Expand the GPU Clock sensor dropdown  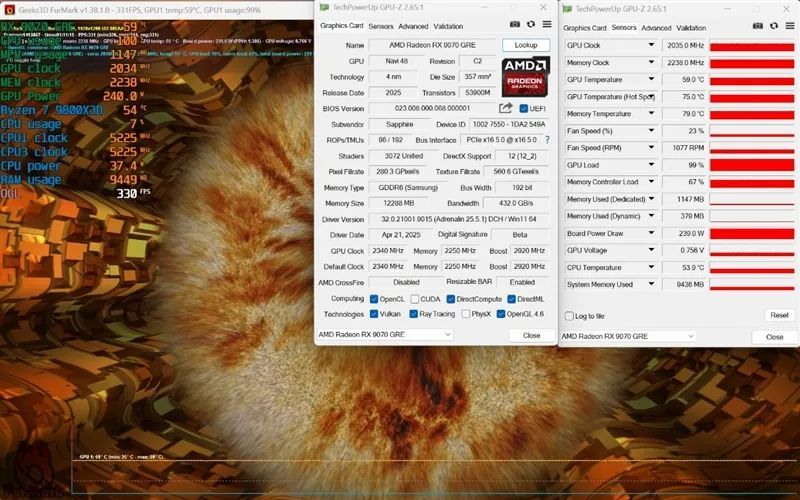coord(651,45)
